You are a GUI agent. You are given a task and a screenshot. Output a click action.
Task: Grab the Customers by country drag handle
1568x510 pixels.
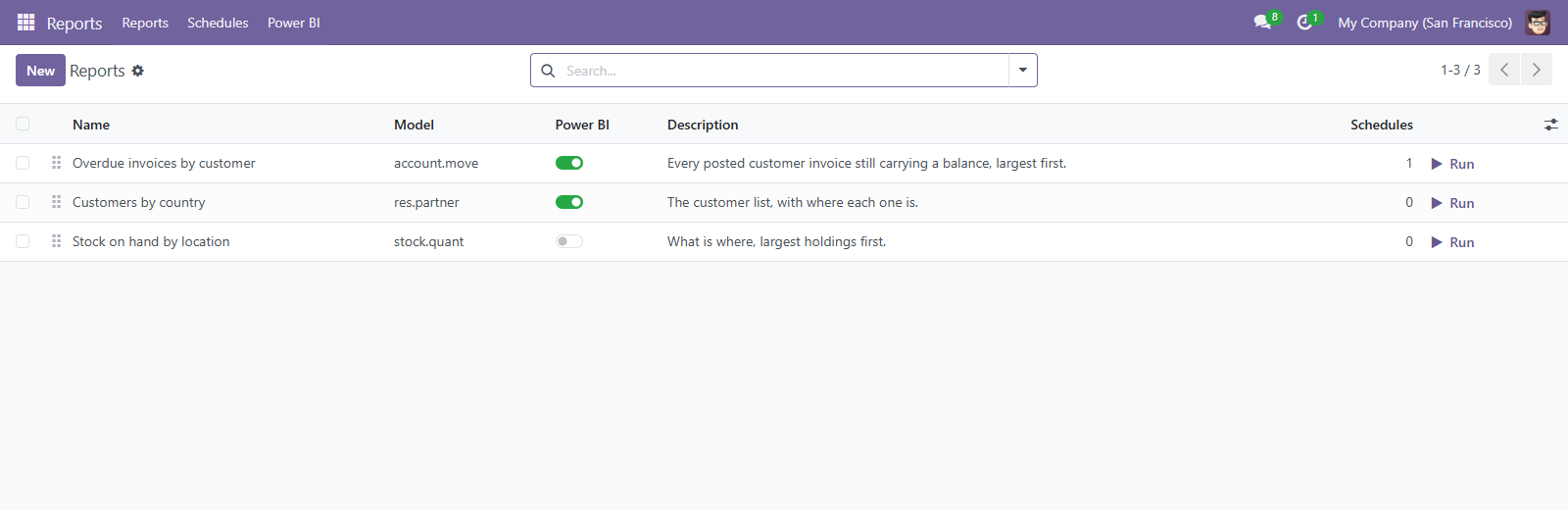pyautogui.click(x=56, y=202)
